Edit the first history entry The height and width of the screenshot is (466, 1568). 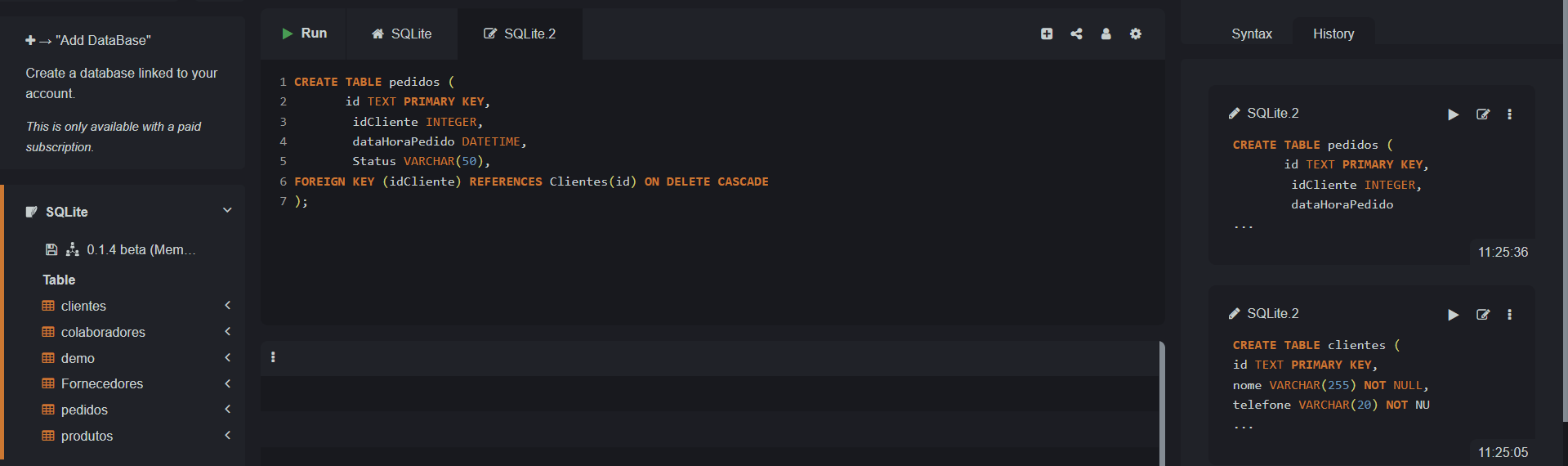1483,114
